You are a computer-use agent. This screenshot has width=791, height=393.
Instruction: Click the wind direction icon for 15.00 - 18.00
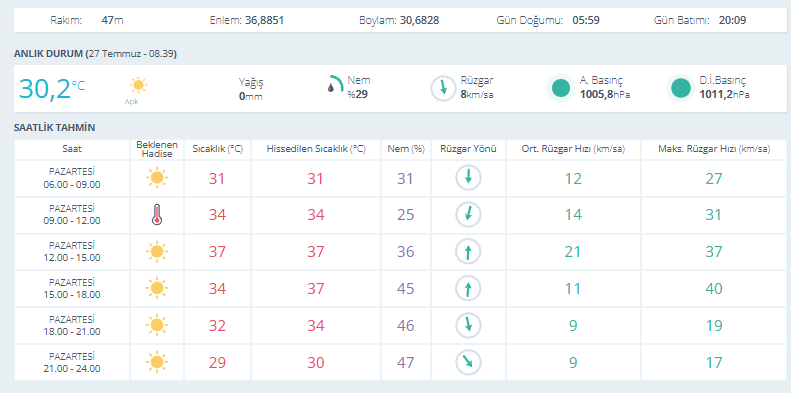469,289
